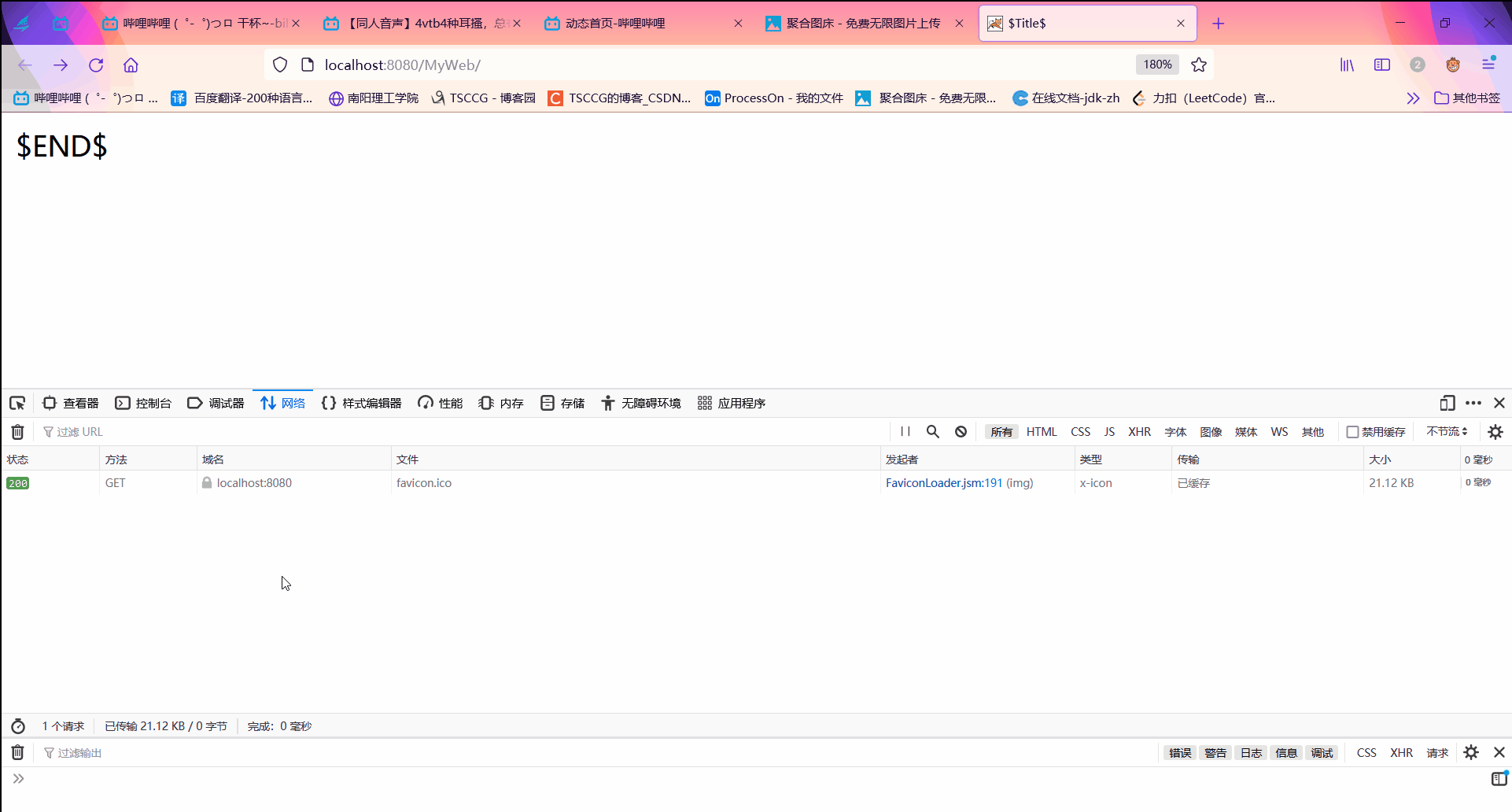This screenshot has width=1512, height=812.
Task: Open the 样式编辑器 tab
Action: coord(362,404)
